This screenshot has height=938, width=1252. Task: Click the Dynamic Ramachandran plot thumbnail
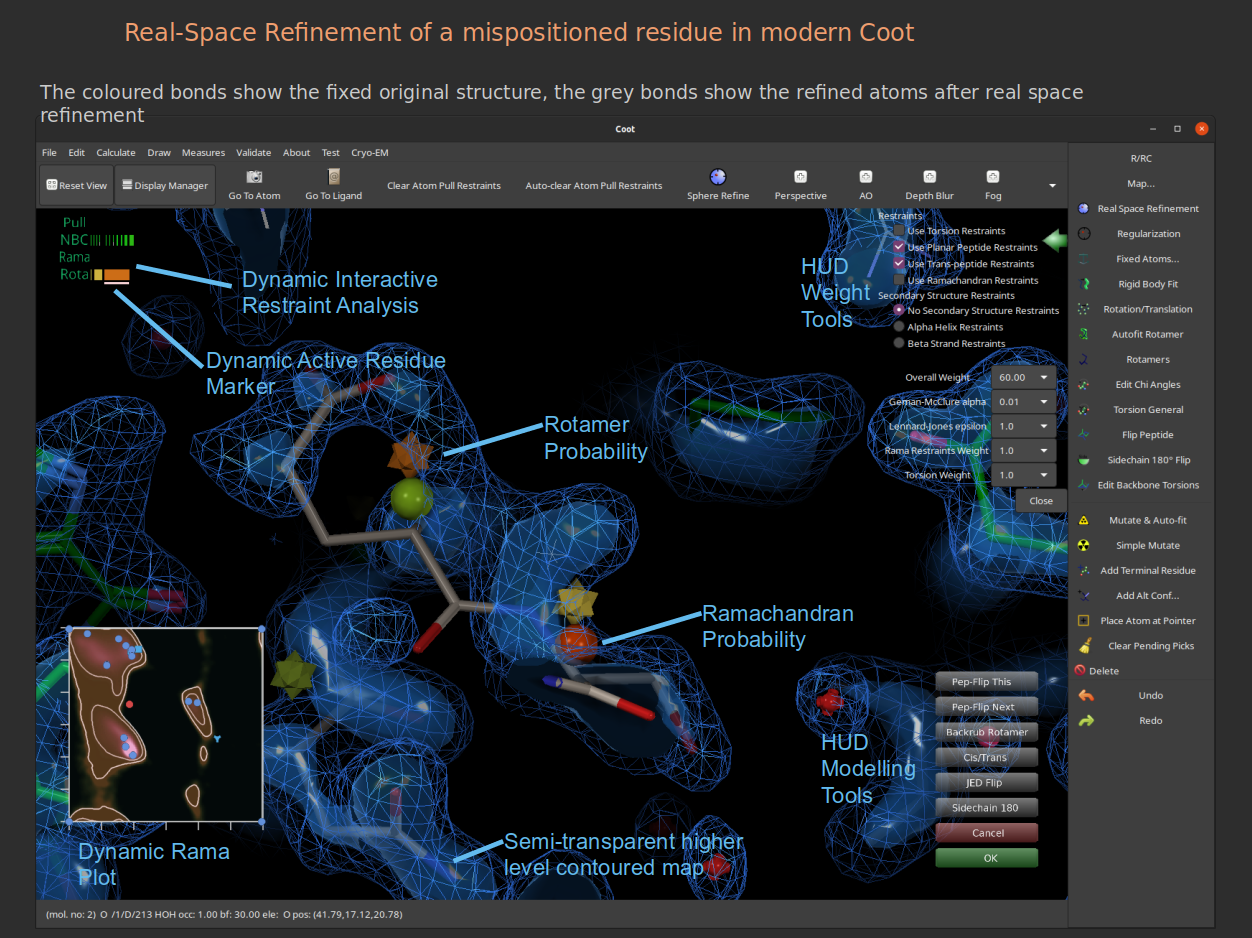pos(165,725)
